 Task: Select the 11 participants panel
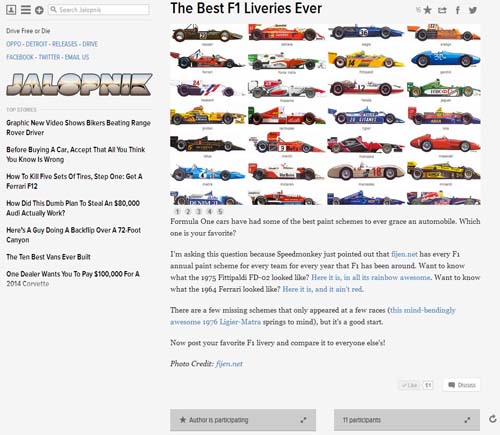407,420
